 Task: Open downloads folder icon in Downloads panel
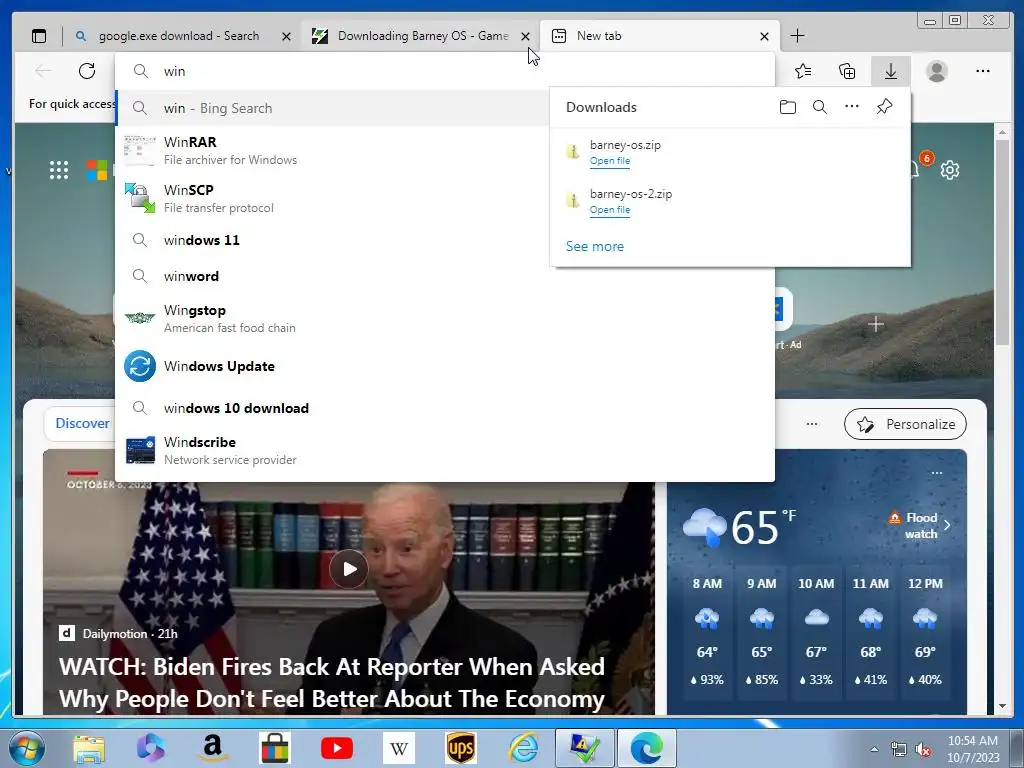pos(788,107)
